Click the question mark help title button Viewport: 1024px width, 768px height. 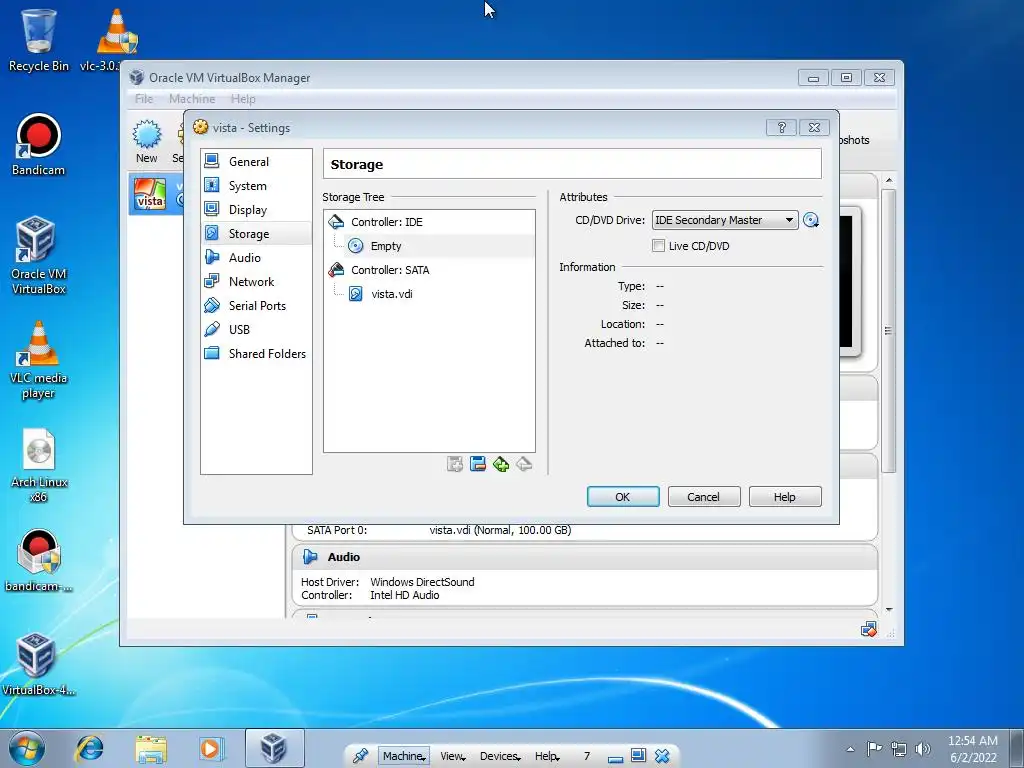pyautogui.click(x=781, y=127)
